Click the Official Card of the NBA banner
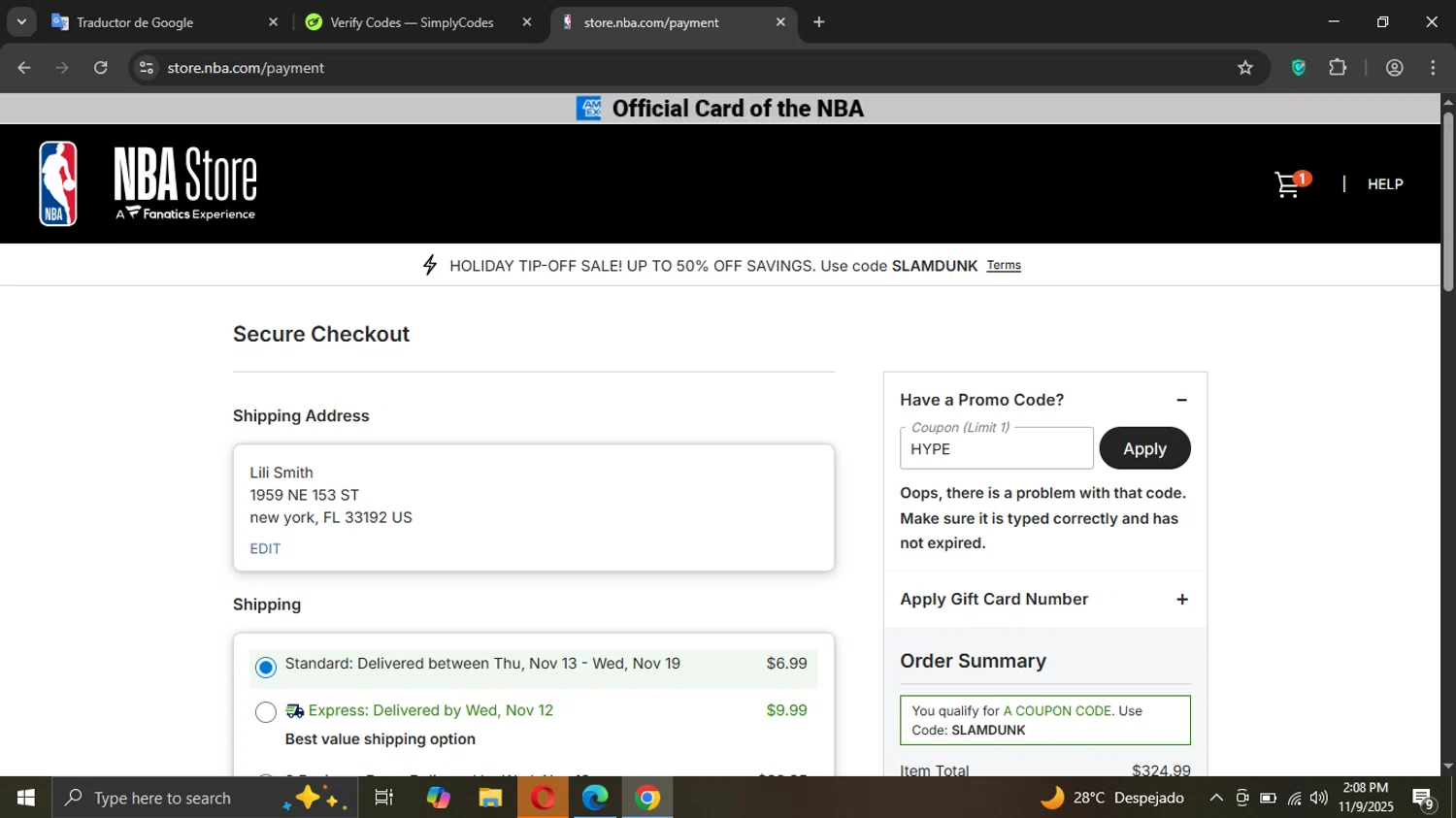Image resolution: width=1456 pixels, height=818 pixels. (720, 109)
